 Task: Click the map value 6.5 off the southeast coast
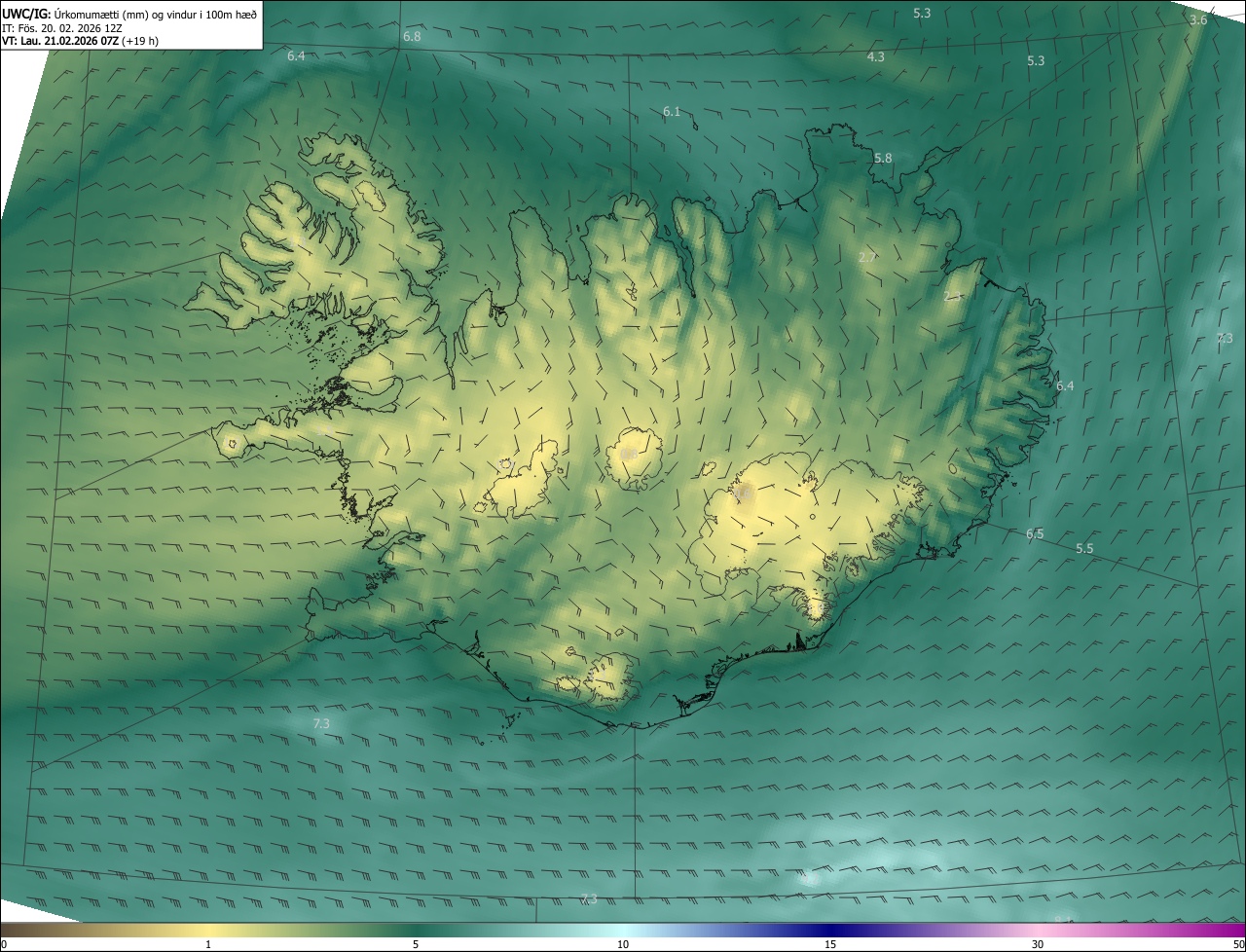[1035, 533]
